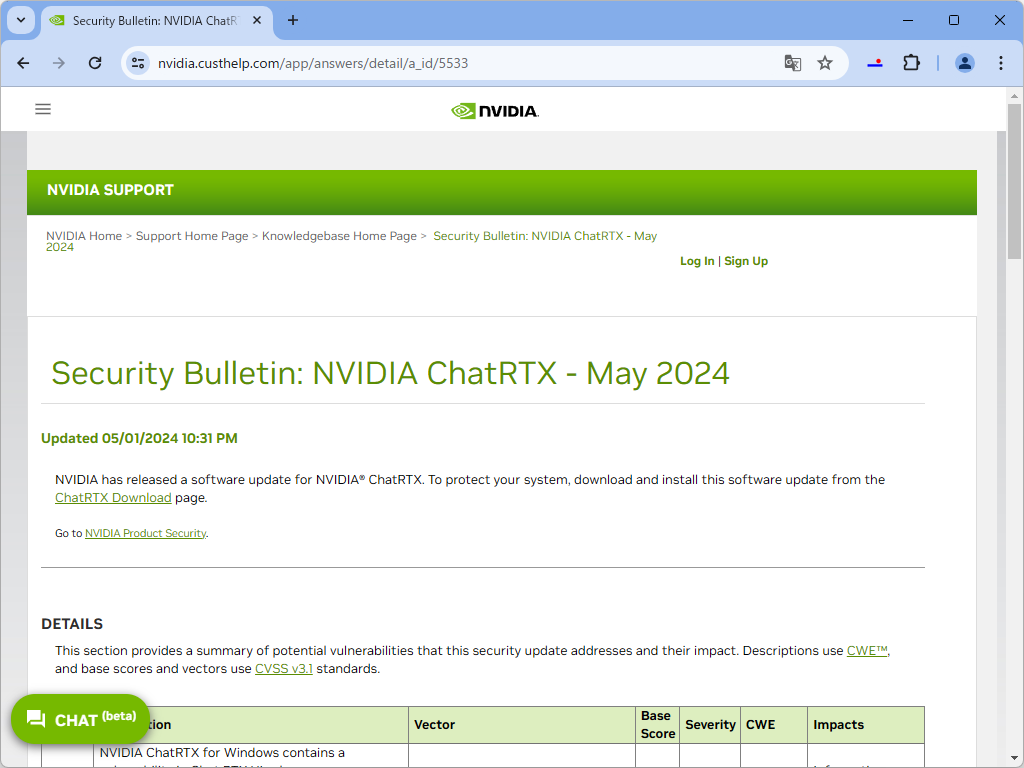Screen dimensions: 1024x768
Task: Open the ChatRTX Download link
Action: tap(113, 498)
